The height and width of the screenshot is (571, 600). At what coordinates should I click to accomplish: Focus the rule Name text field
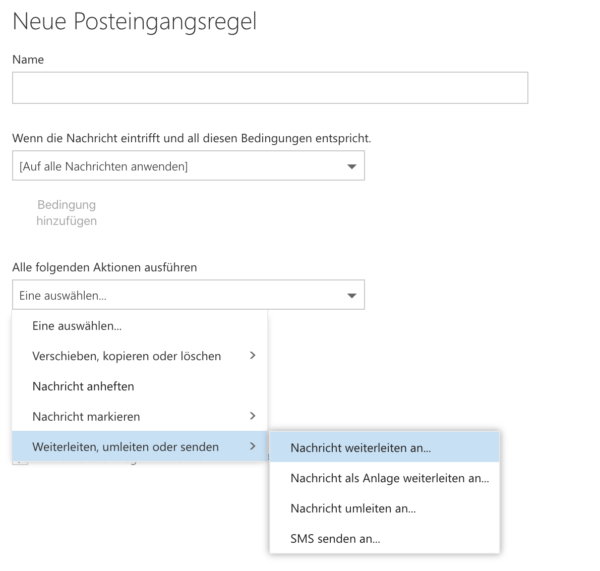(x=269, y=88)
